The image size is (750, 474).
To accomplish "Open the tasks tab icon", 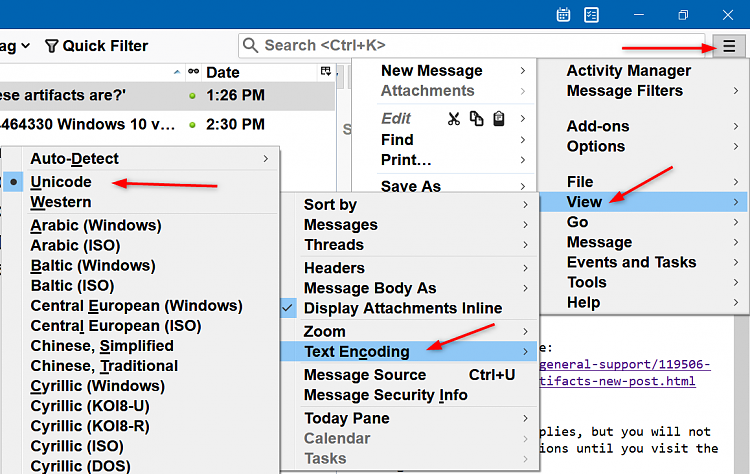I will pos(591,15).
